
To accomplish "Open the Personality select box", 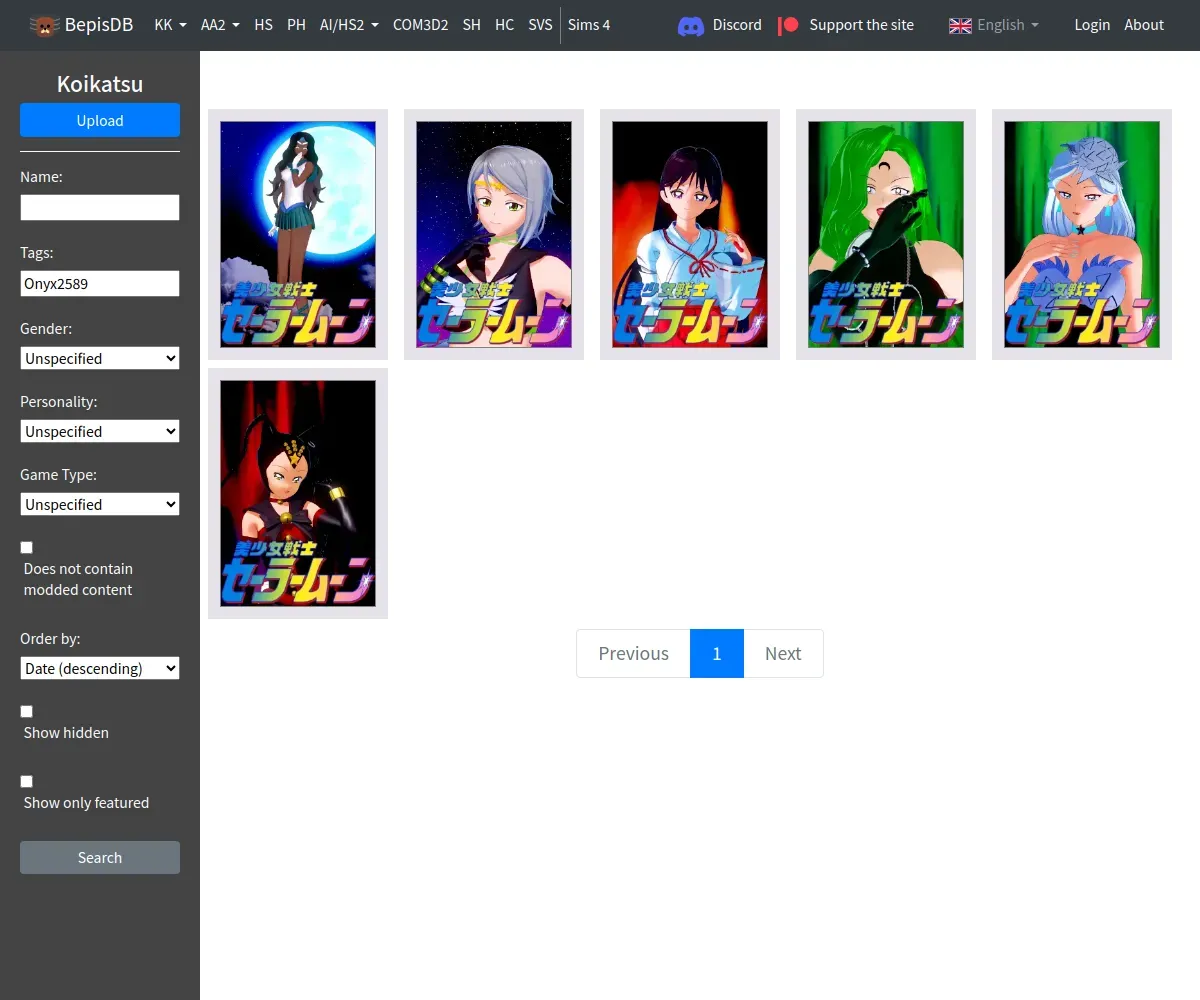I will coord(100,431).
